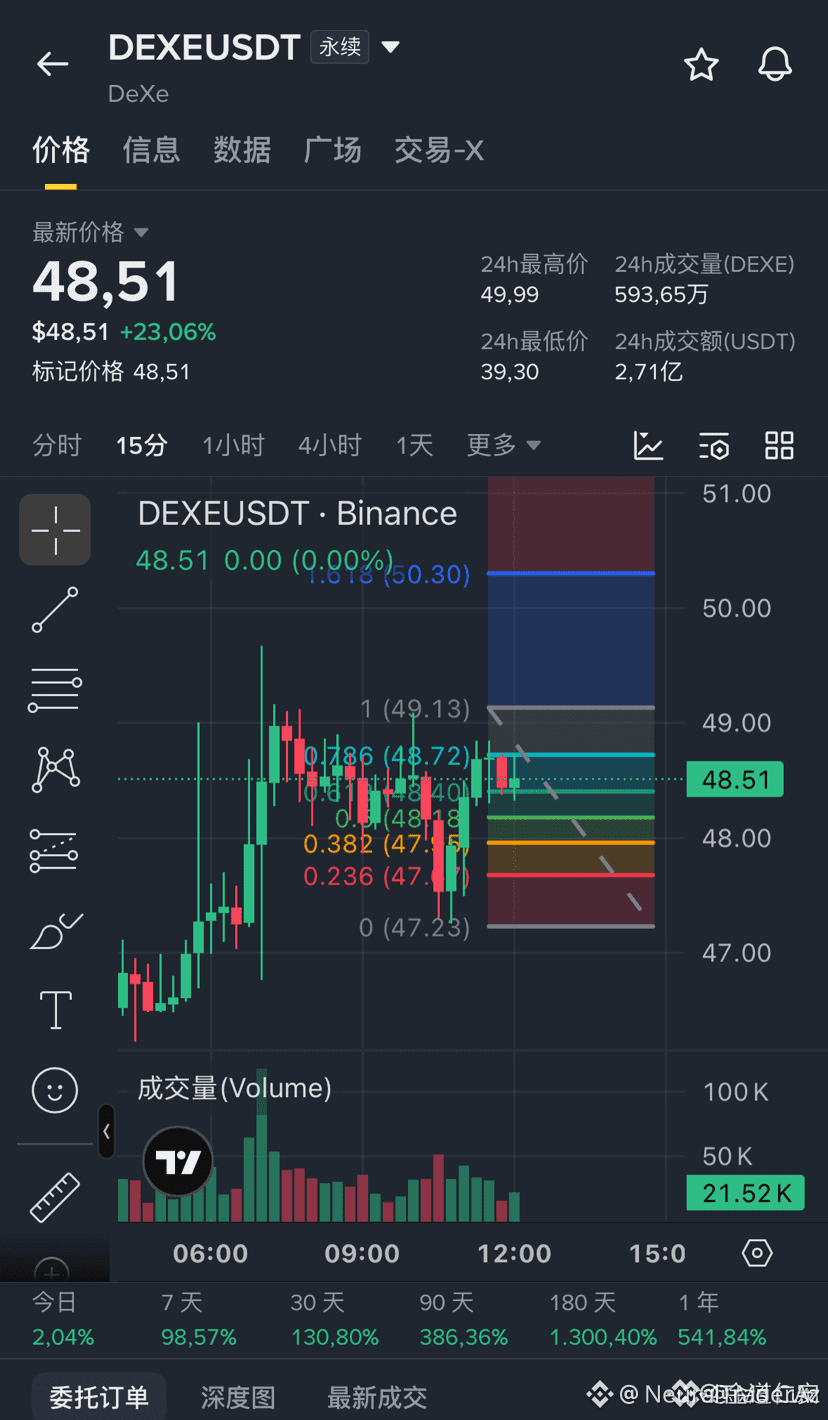
Task: Open the Fibonacci retracement lines tool
Action: pyautogui.click(x=55, y=690)
